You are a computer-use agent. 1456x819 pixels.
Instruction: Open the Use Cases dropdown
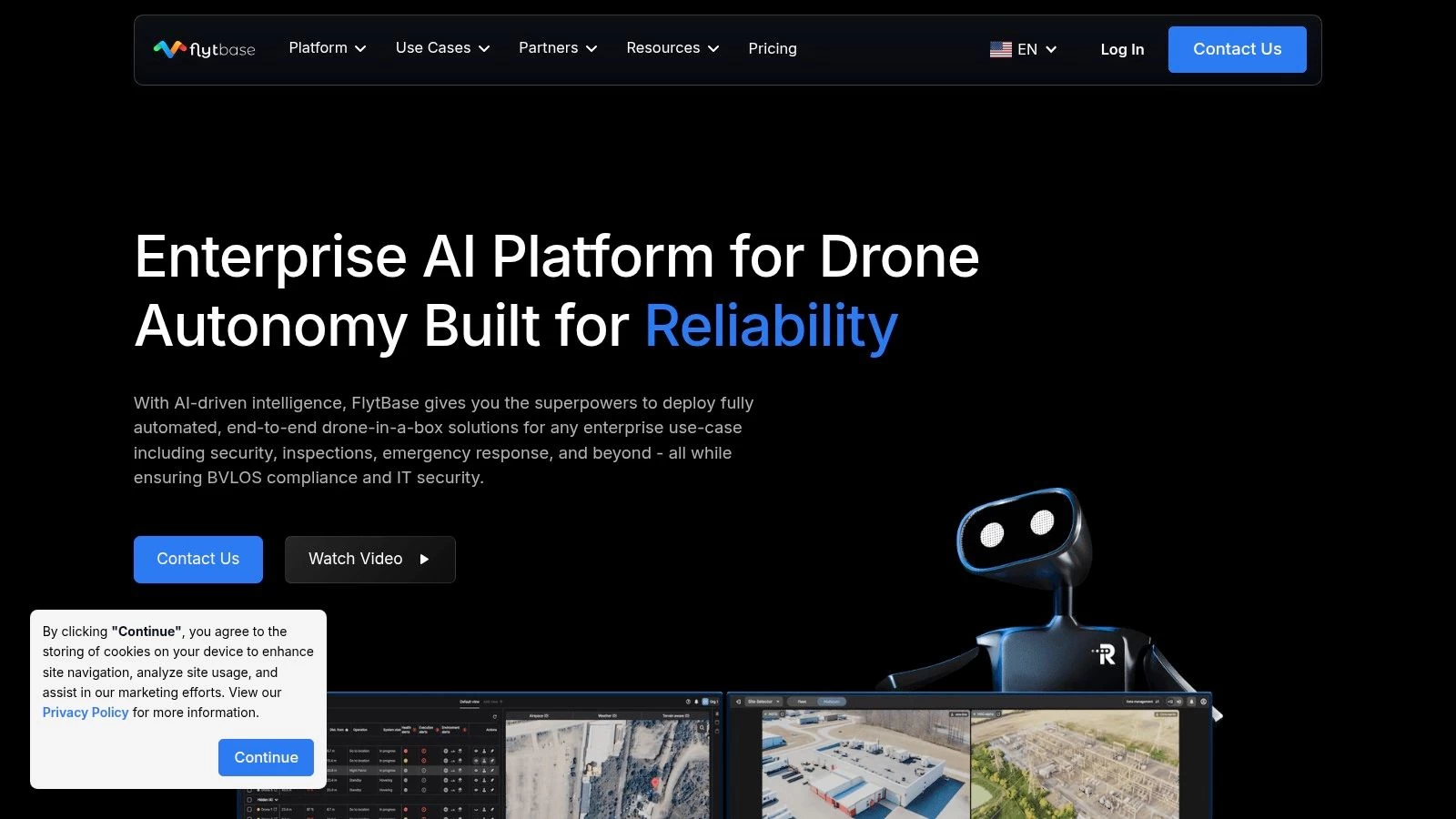tap(442, 48)
